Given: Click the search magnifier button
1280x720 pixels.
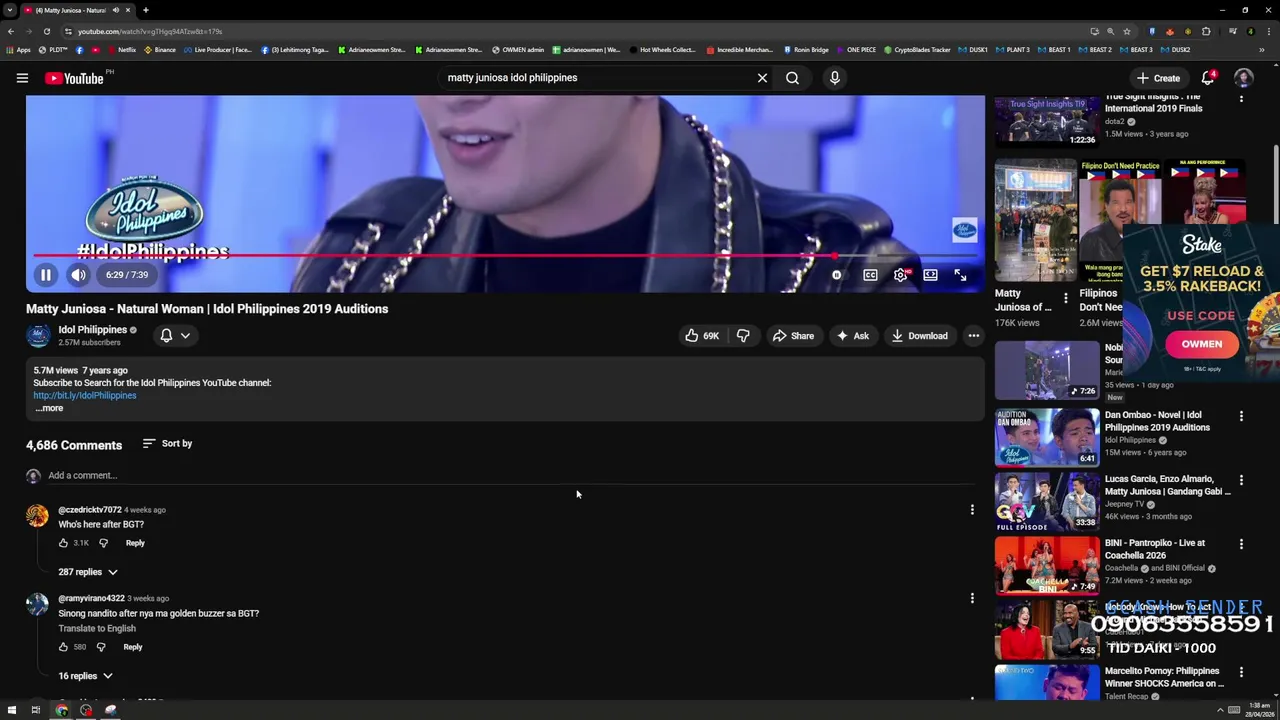Looking at the screenshot, I should (x=792, y=77).
